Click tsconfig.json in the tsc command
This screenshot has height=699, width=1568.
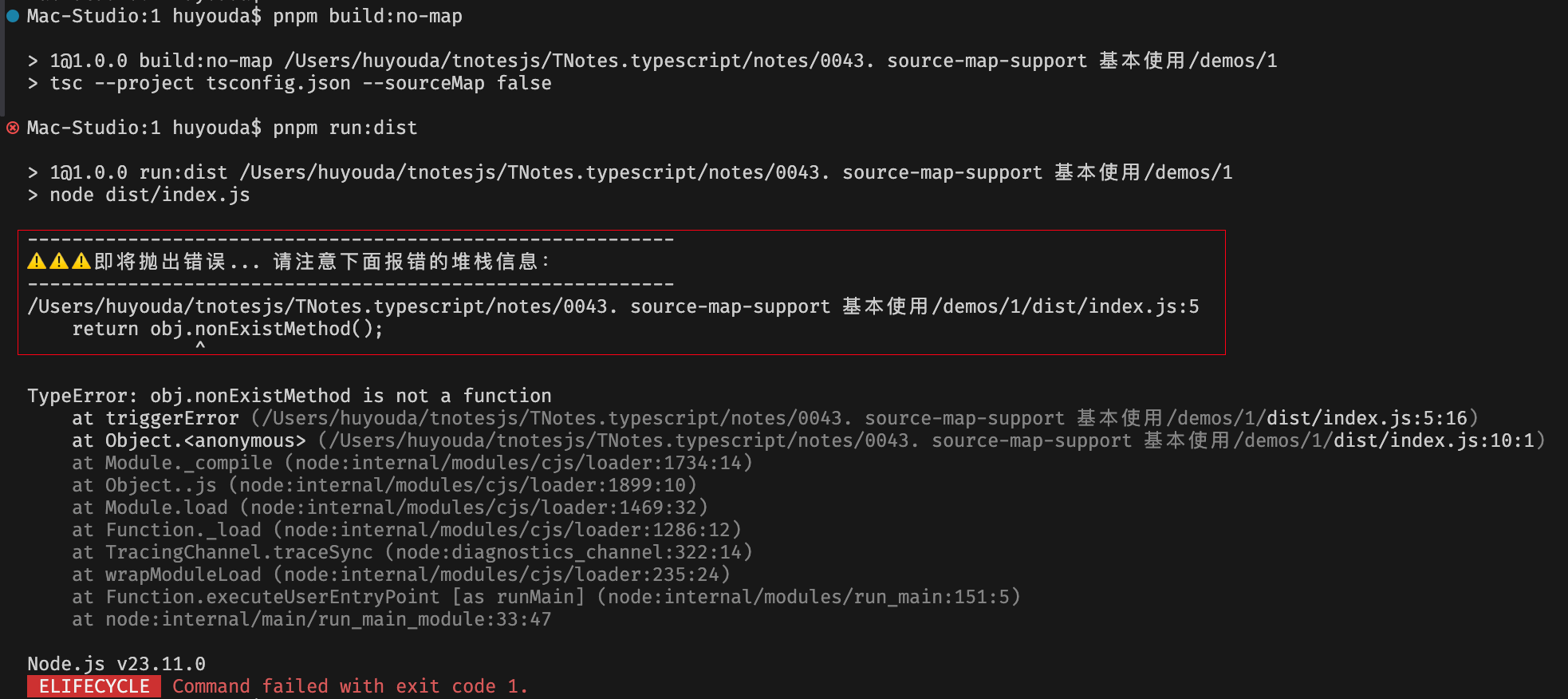coord(278,83)
